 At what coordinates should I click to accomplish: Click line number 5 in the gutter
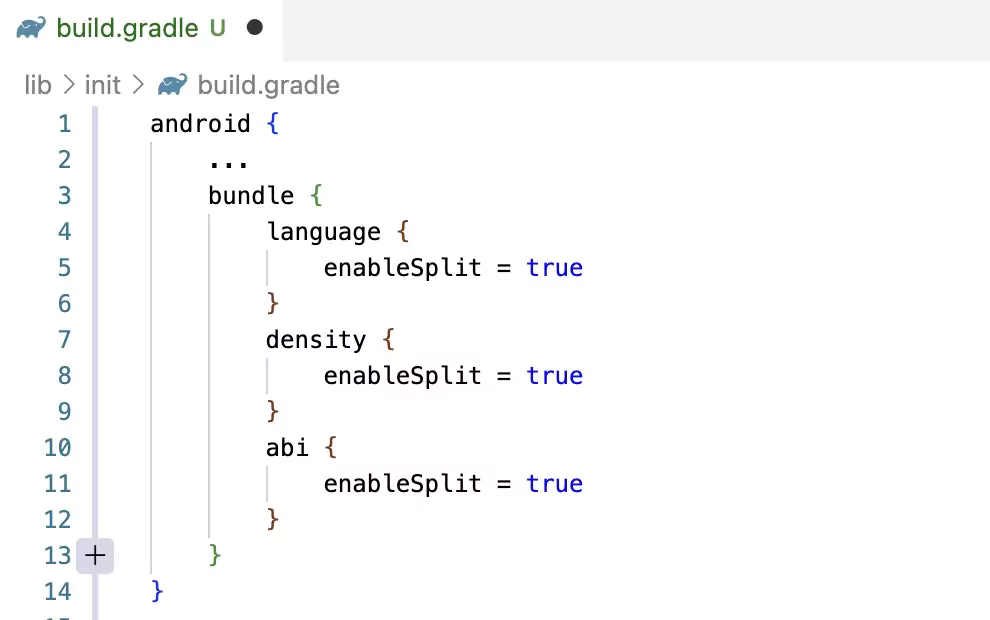point(64,268)
